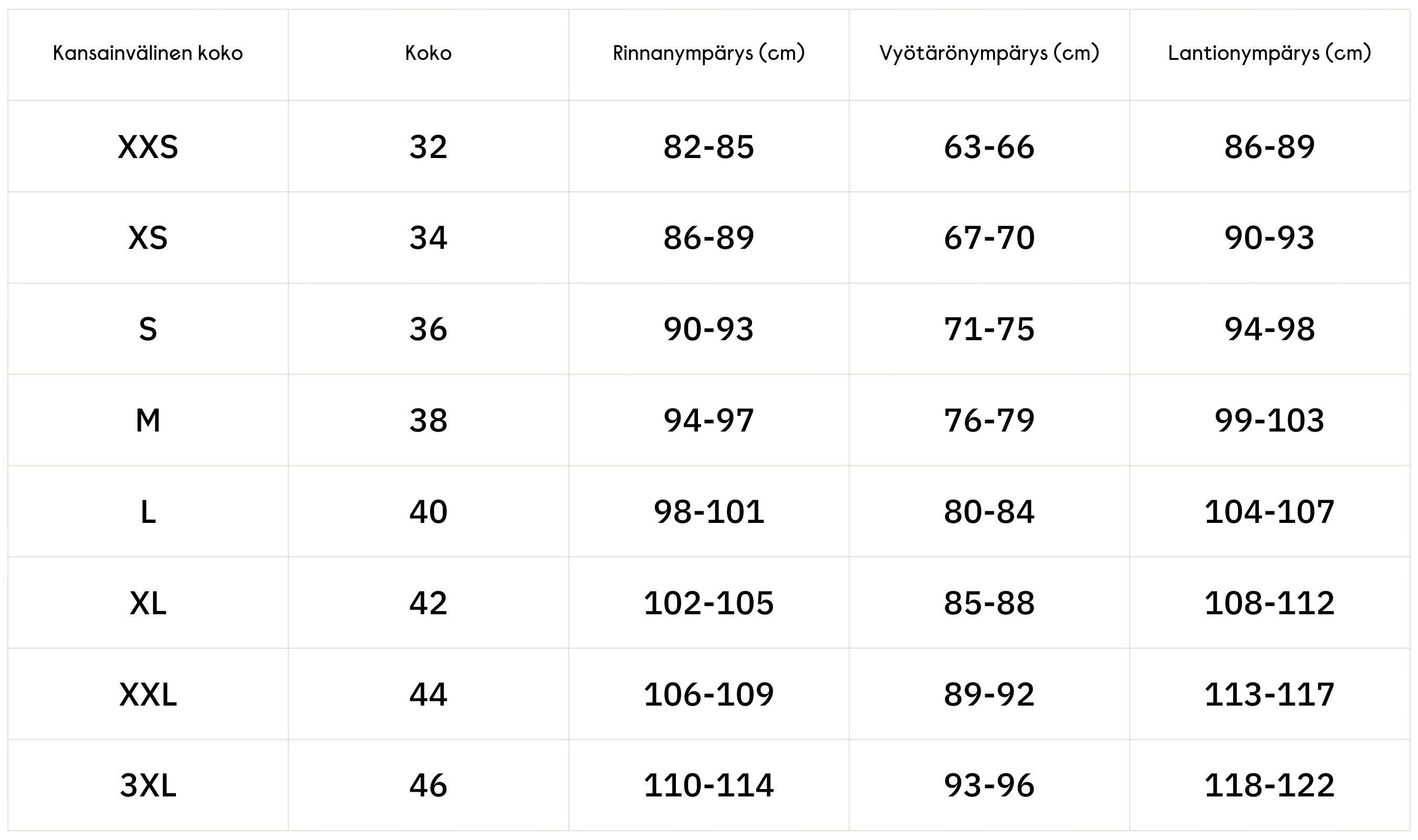The height and width of the screenshot is (840, 1418).
Task: Click the Lantionympärys (cm) header
Action: click(x=1269, y=53)
